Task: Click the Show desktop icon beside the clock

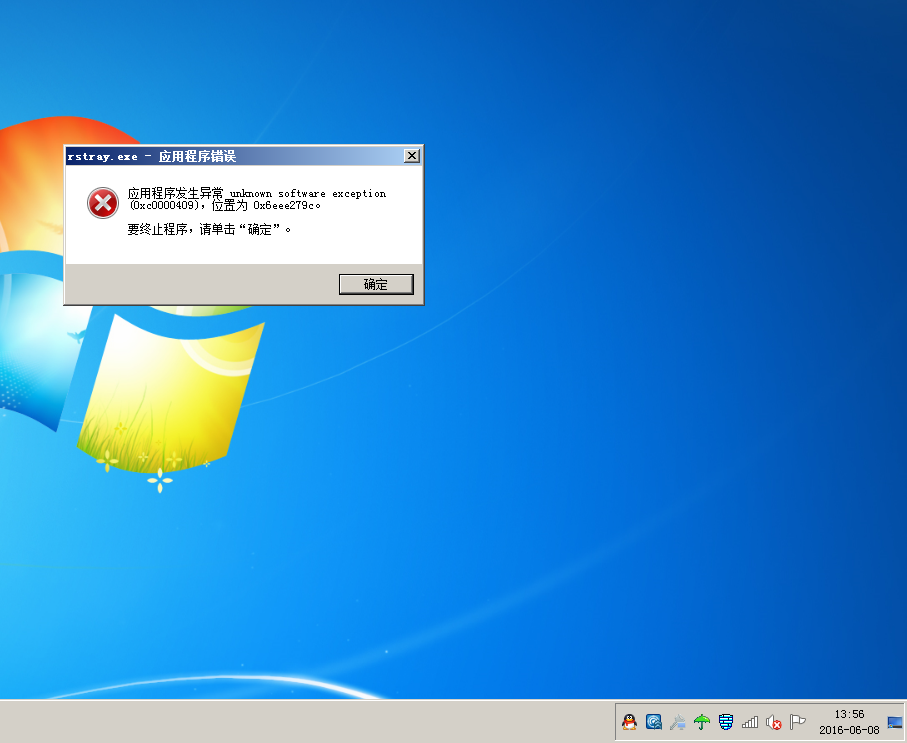Action: [x=895, y=722]
